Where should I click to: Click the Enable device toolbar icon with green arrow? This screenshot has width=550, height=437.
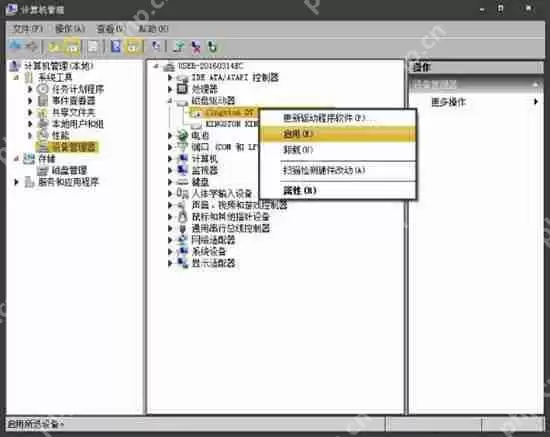[213, 47]
